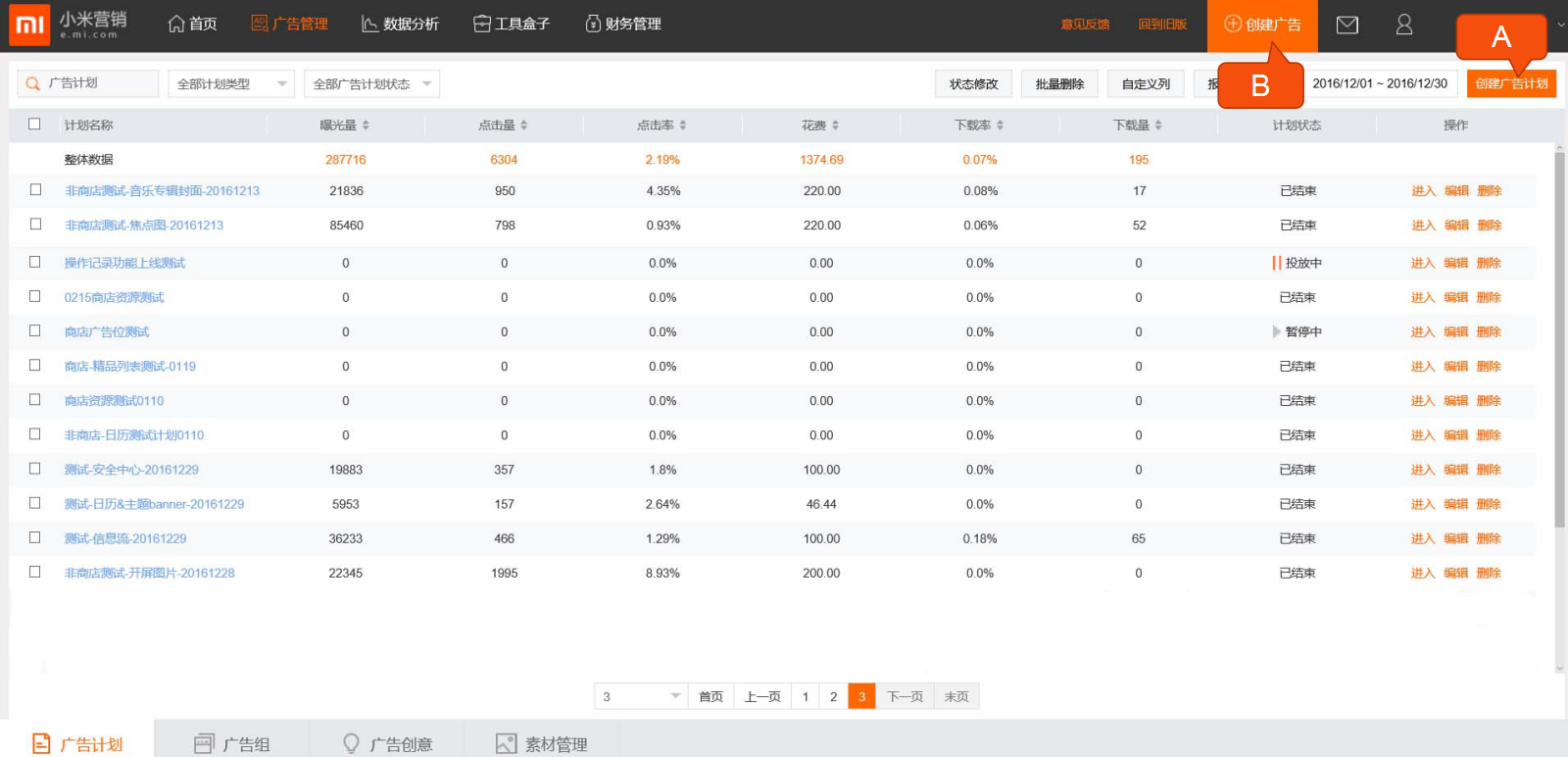Open the 全部广告计划状态 dropdown
The image size is (1568, 757).
click(371, 84)
